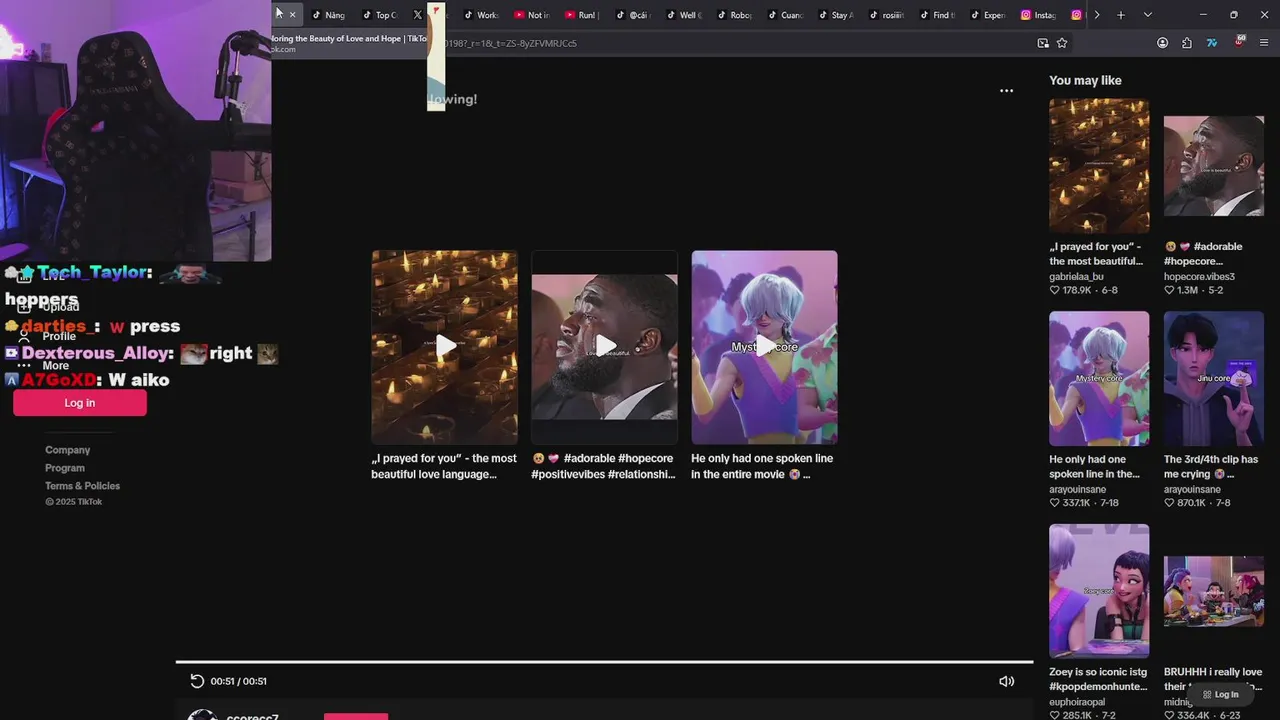
Task: Open the 'BRUHHH i really love' thumbnail
Action: (x=1214, y=591)
